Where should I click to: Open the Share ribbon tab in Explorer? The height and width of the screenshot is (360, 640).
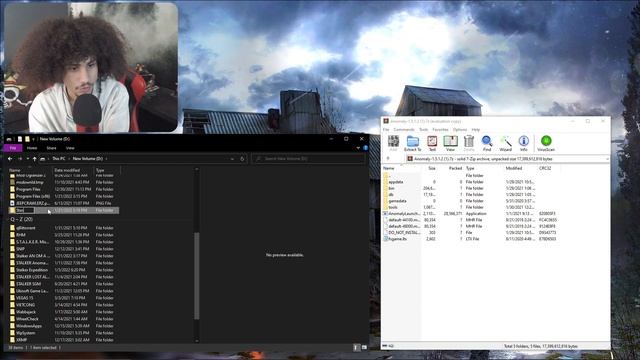click(51, 148)
